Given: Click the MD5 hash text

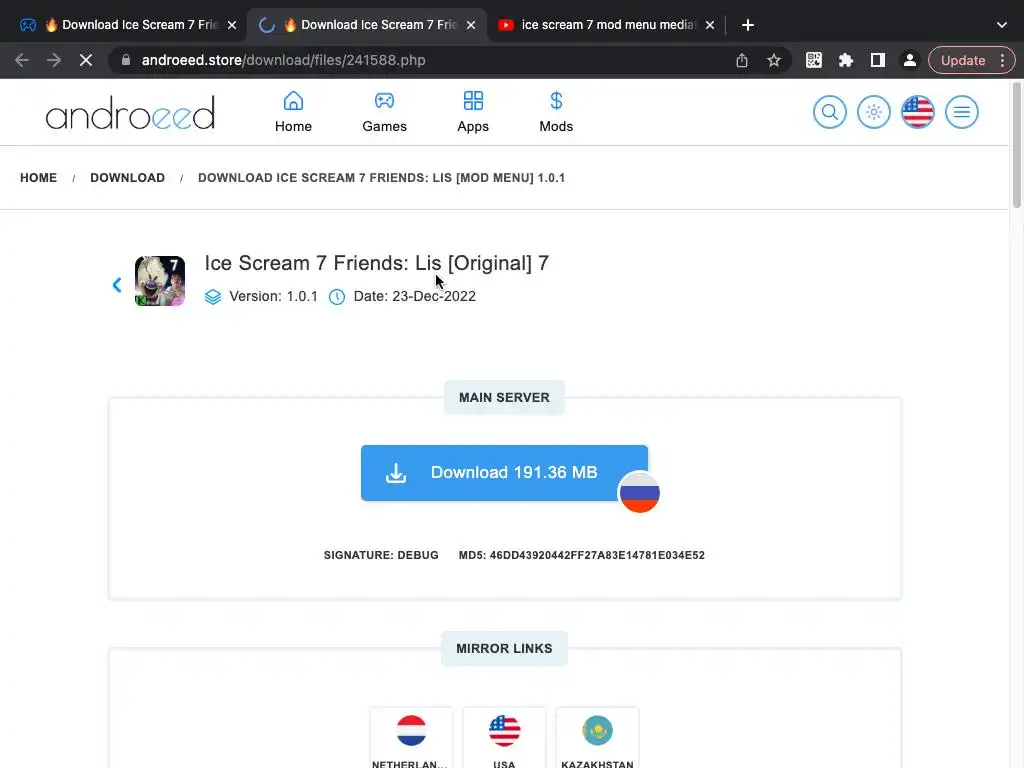Looking at the screenshot, I should click(x=581, y=555).
